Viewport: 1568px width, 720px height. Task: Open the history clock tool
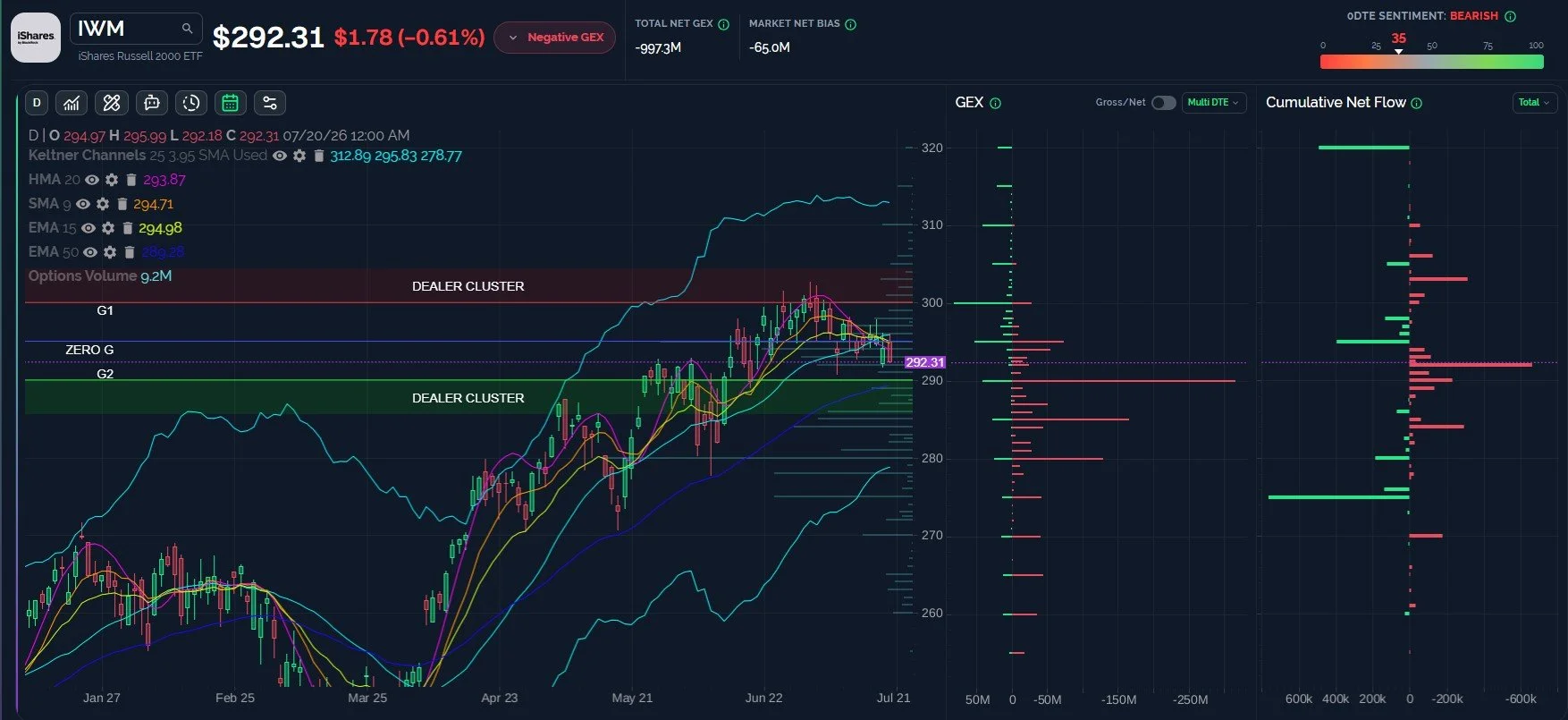pyautogui.click(x=191, y=103)
